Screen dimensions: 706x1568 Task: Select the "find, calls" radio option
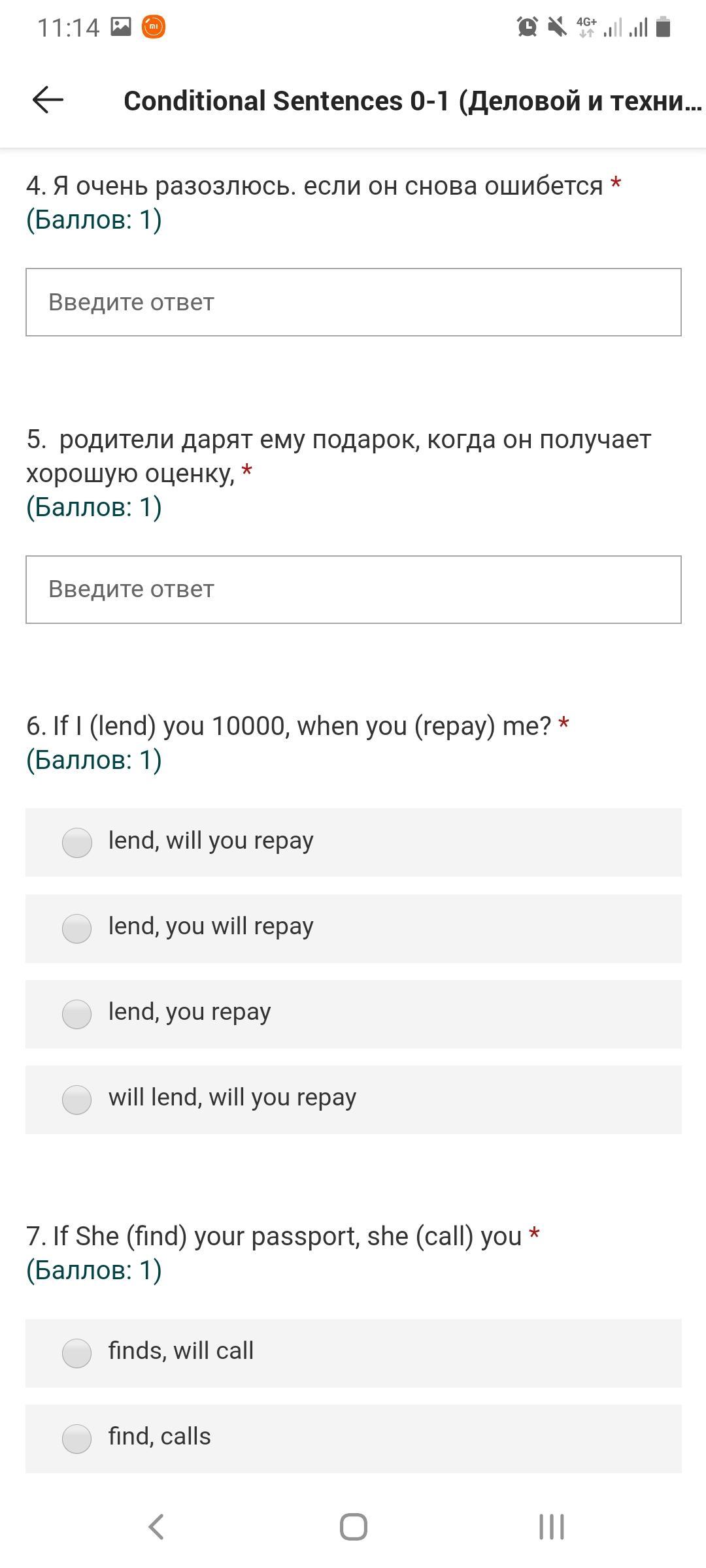tap(77, 1438)
